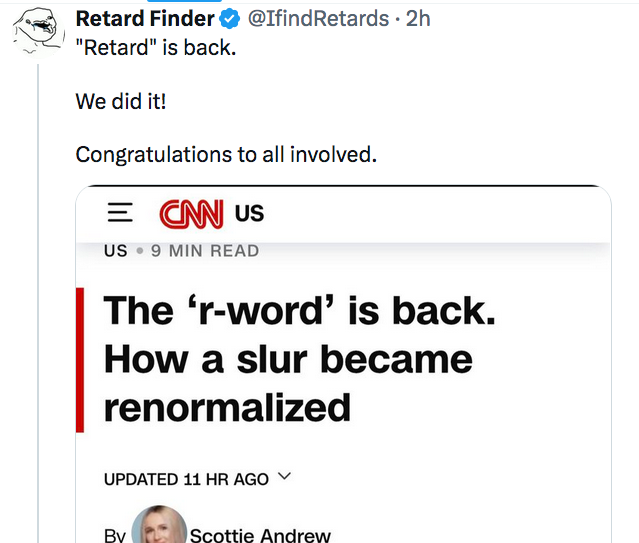Open the tweet author's profile avatar
The width and height of the screenshot is (639, 543).
(x=39, y=33)
